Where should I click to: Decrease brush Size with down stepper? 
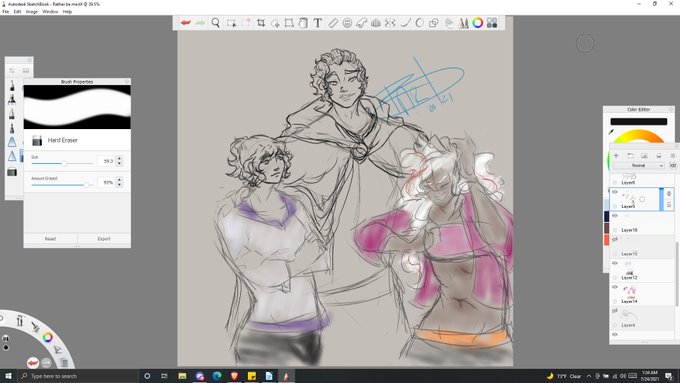point(119,164)
